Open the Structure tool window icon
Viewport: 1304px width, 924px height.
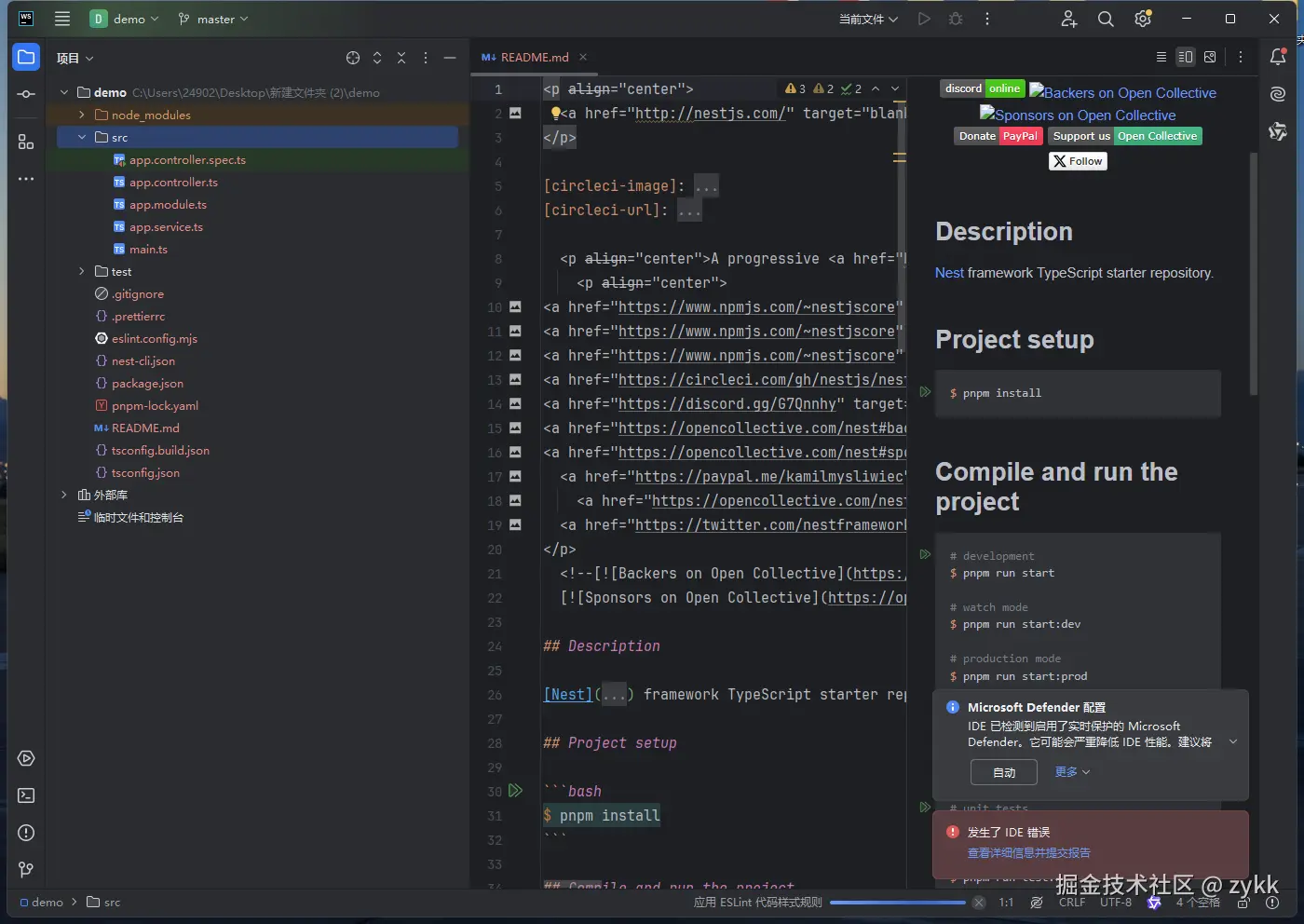26,142
